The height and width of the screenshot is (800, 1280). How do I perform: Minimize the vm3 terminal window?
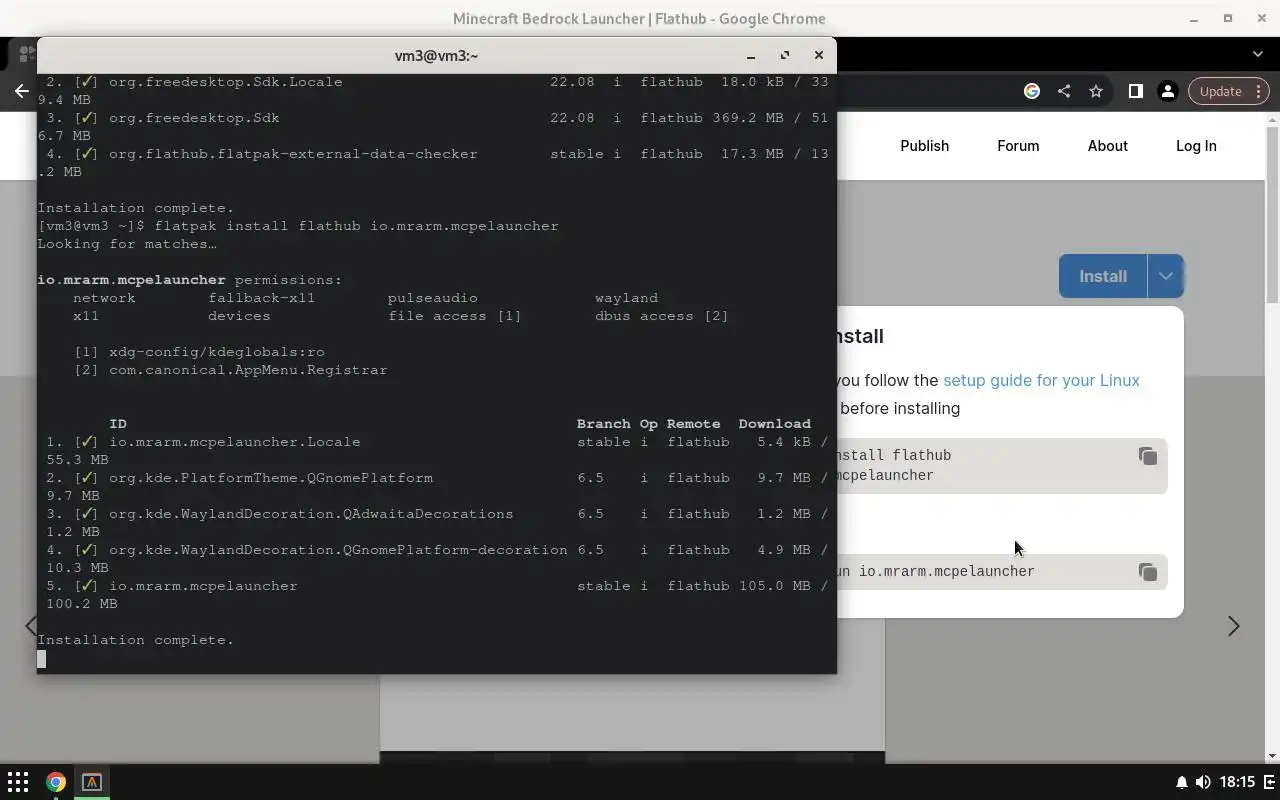pyautogui.click(x=751, y=56)
